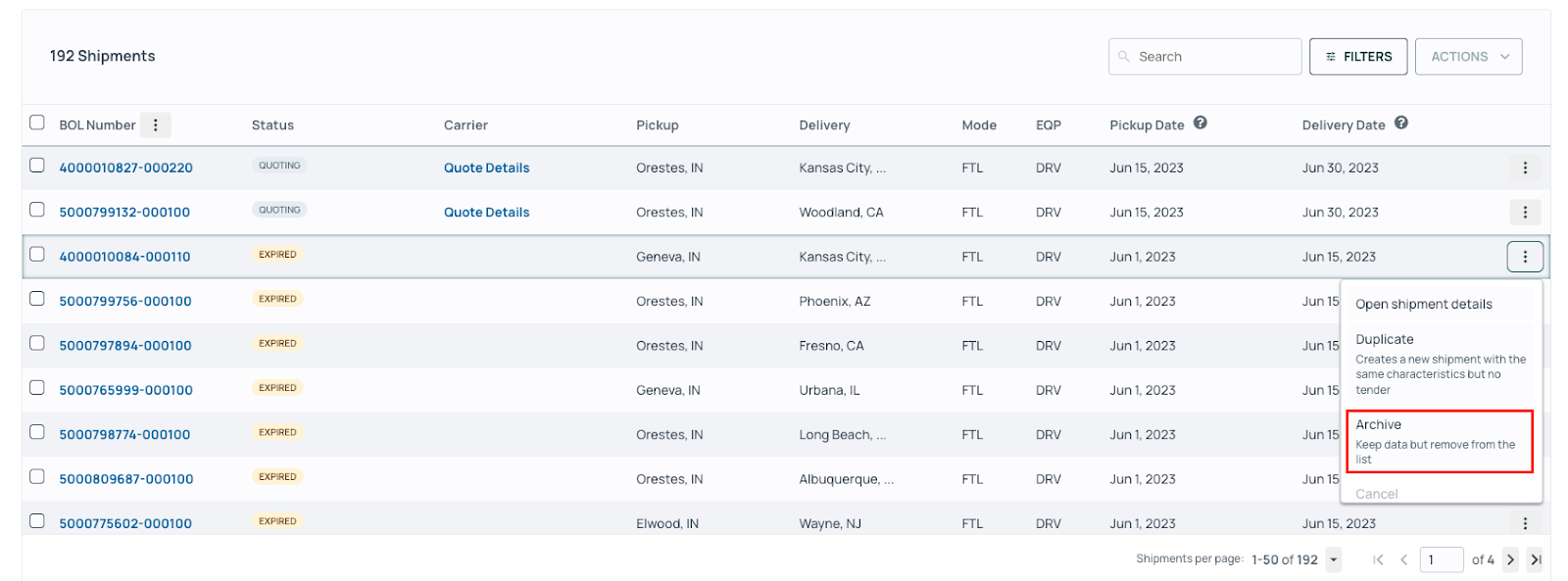
Task: Tick checkbox for shipment 5000765999-000100
Action: 37,387
